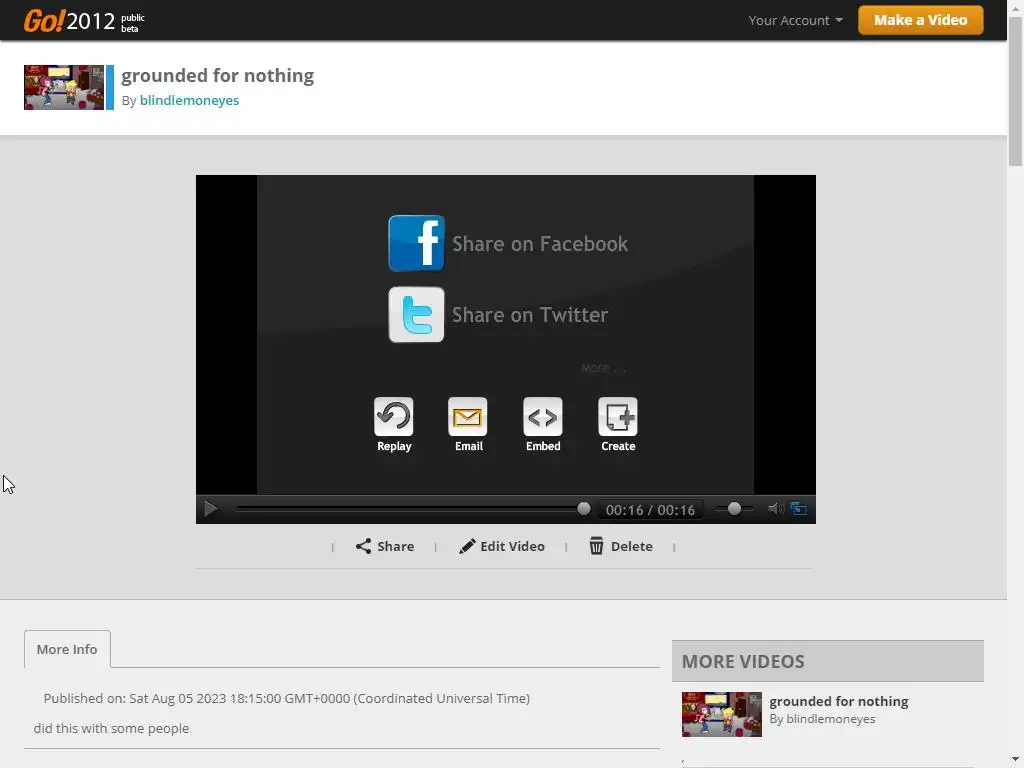Image resolution: width=1024 pixels, height=768 pixels.
Task: Click the volume slider knob
Action: point(734,509)
